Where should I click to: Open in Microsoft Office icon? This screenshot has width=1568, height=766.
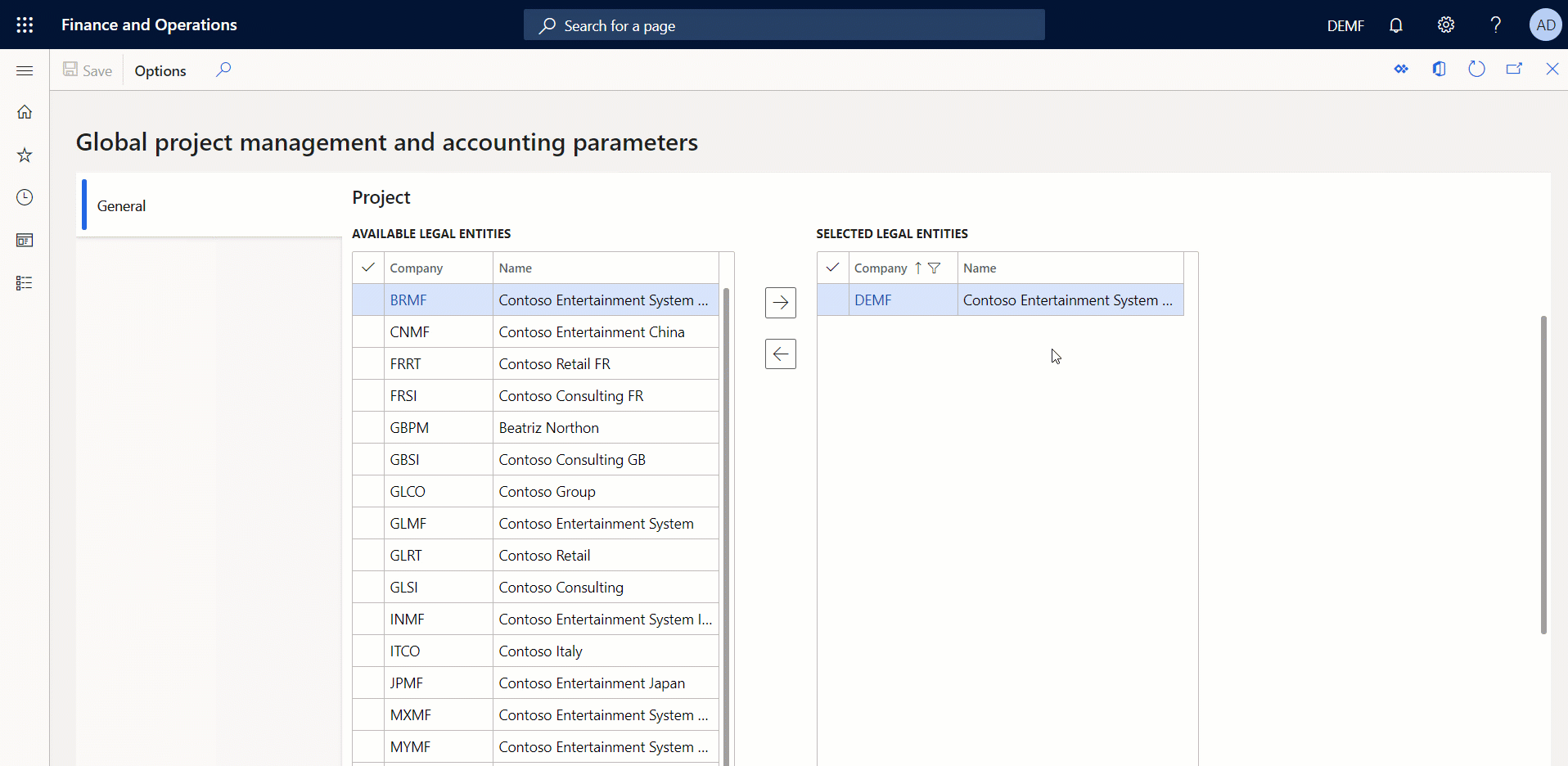(x=1439, y=69)
